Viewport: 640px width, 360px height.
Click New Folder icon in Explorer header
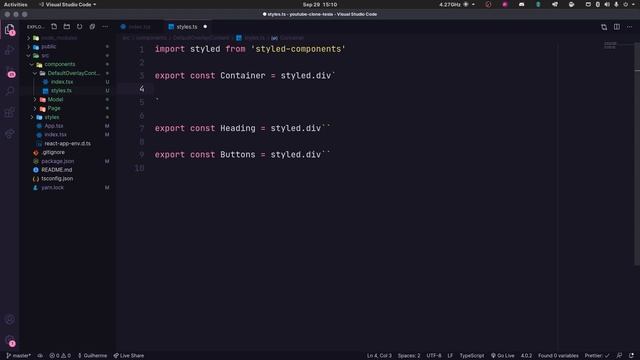(67, 27)
